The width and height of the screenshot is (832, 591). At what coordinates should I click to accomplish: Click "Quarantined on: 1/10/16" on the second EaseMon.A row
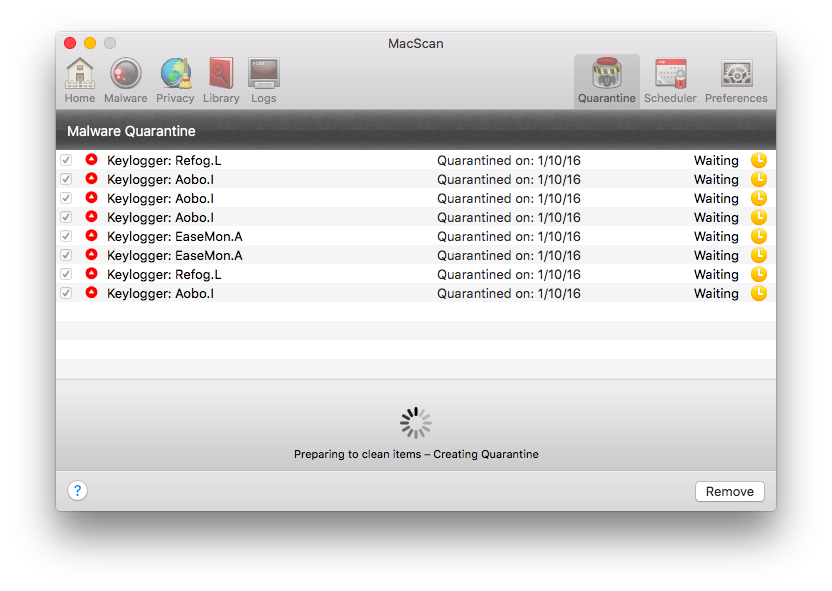pos(509,256)
